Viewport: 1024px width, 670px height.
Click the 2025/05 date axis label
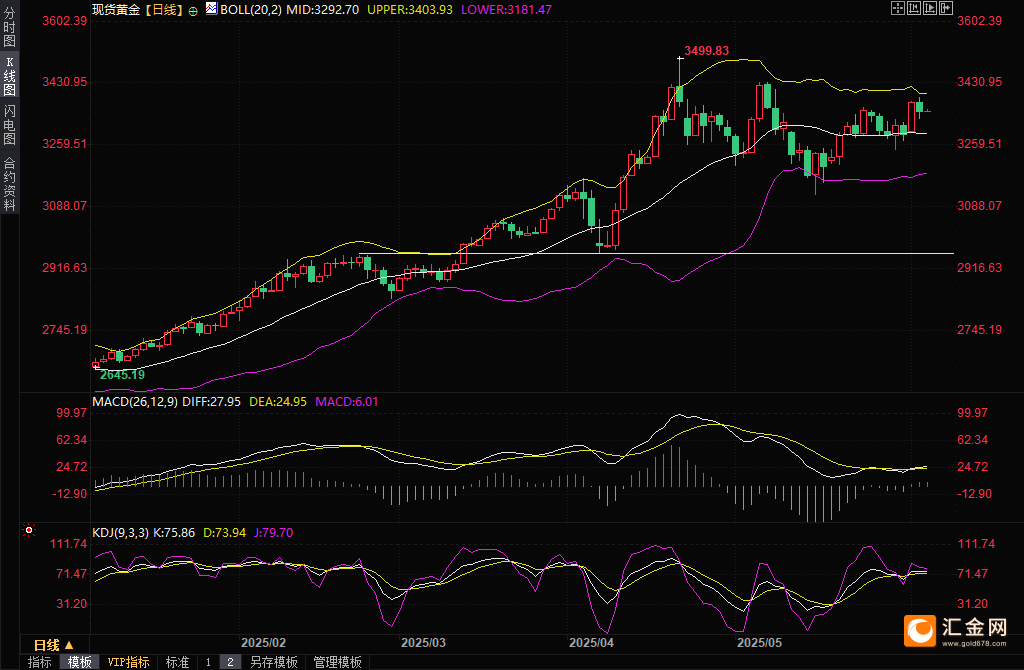pos(759,643)
